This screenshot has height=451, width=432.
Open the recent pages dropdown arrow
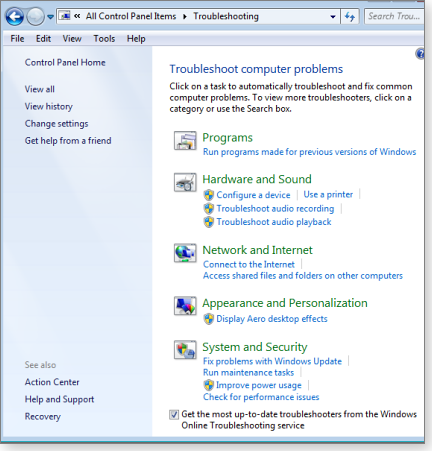50,17
